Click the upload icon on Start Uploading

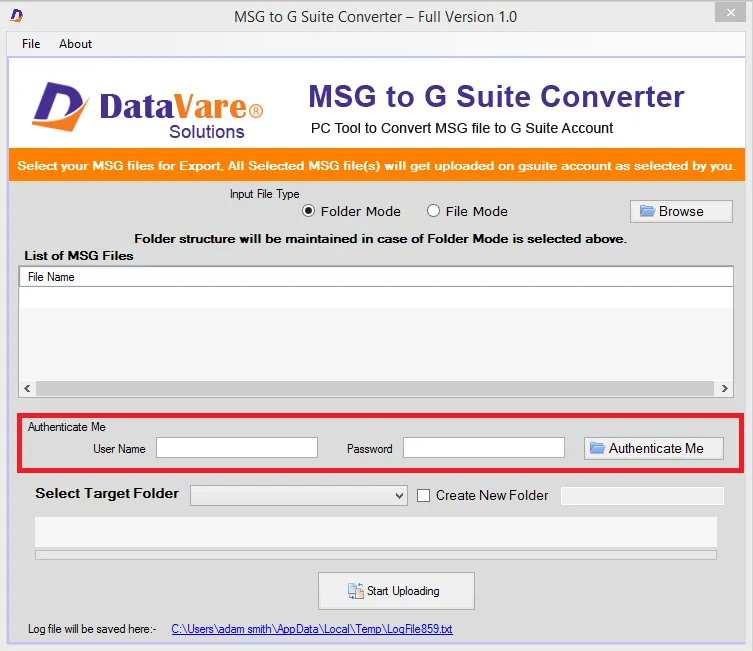(355, 591)
